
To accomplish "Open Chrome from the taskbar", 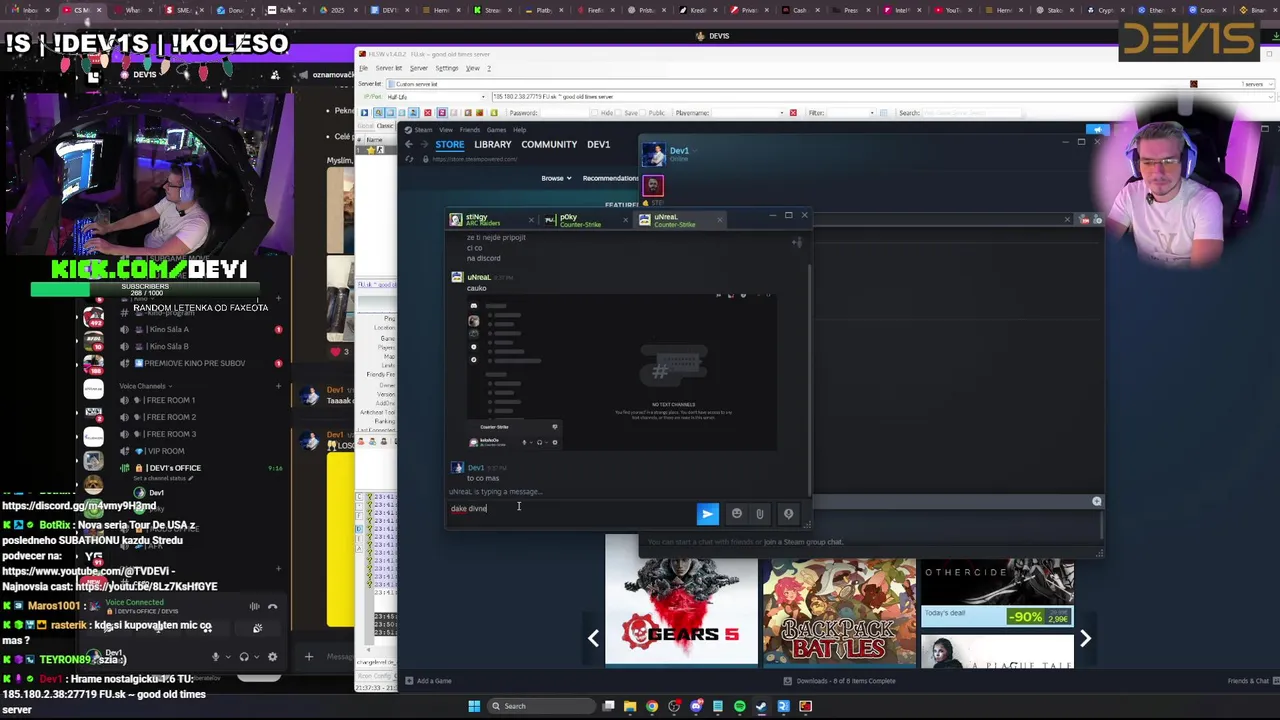I will tap(652, 706).
